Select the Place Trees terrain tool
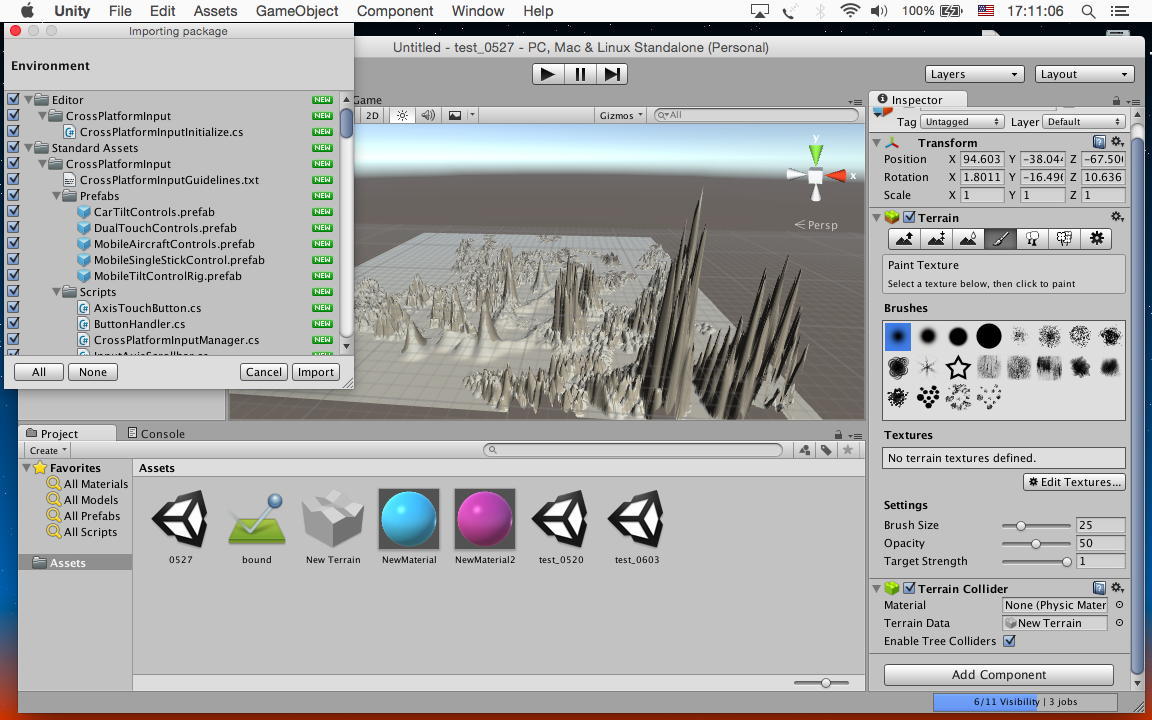The width and height of the screenshot is (1152, 720). (1032, 239)
